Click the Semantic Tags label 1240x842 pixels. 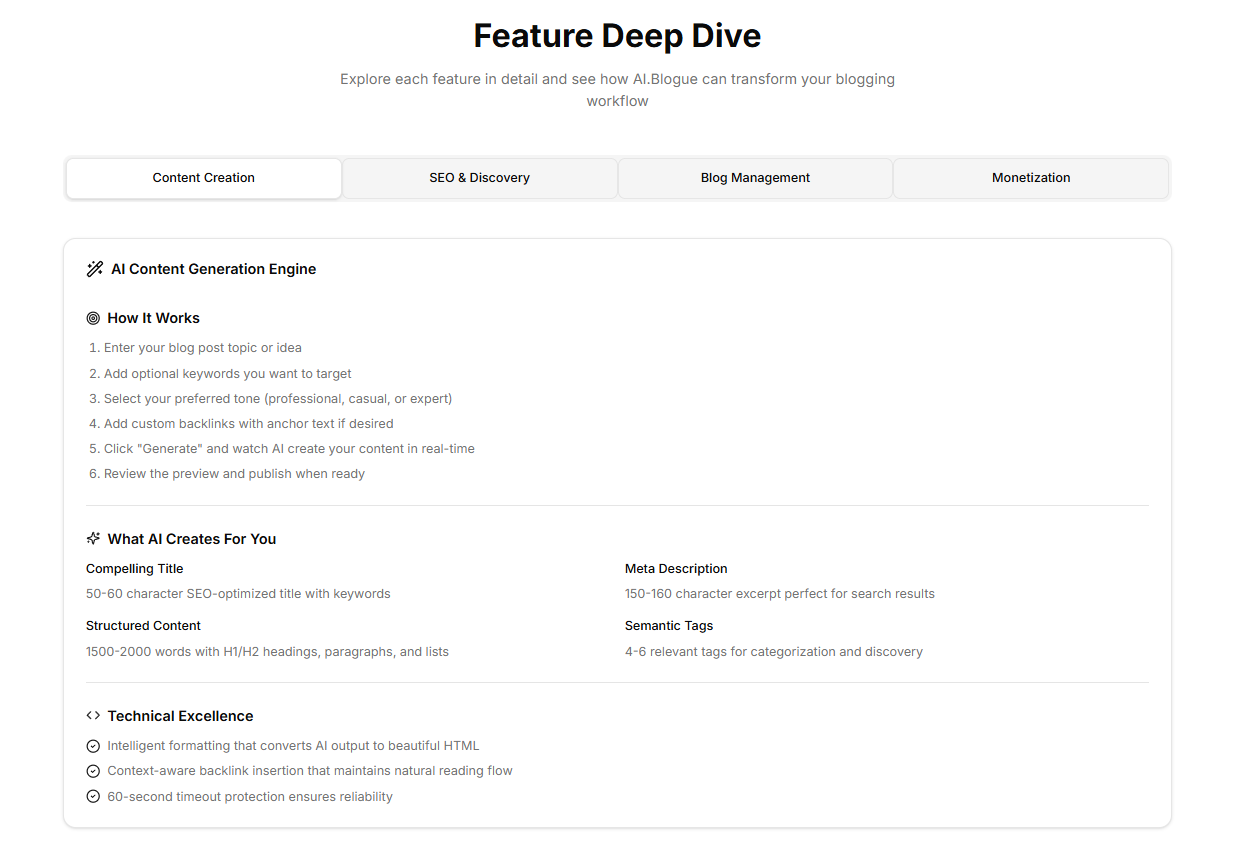(x=669, y=626)
